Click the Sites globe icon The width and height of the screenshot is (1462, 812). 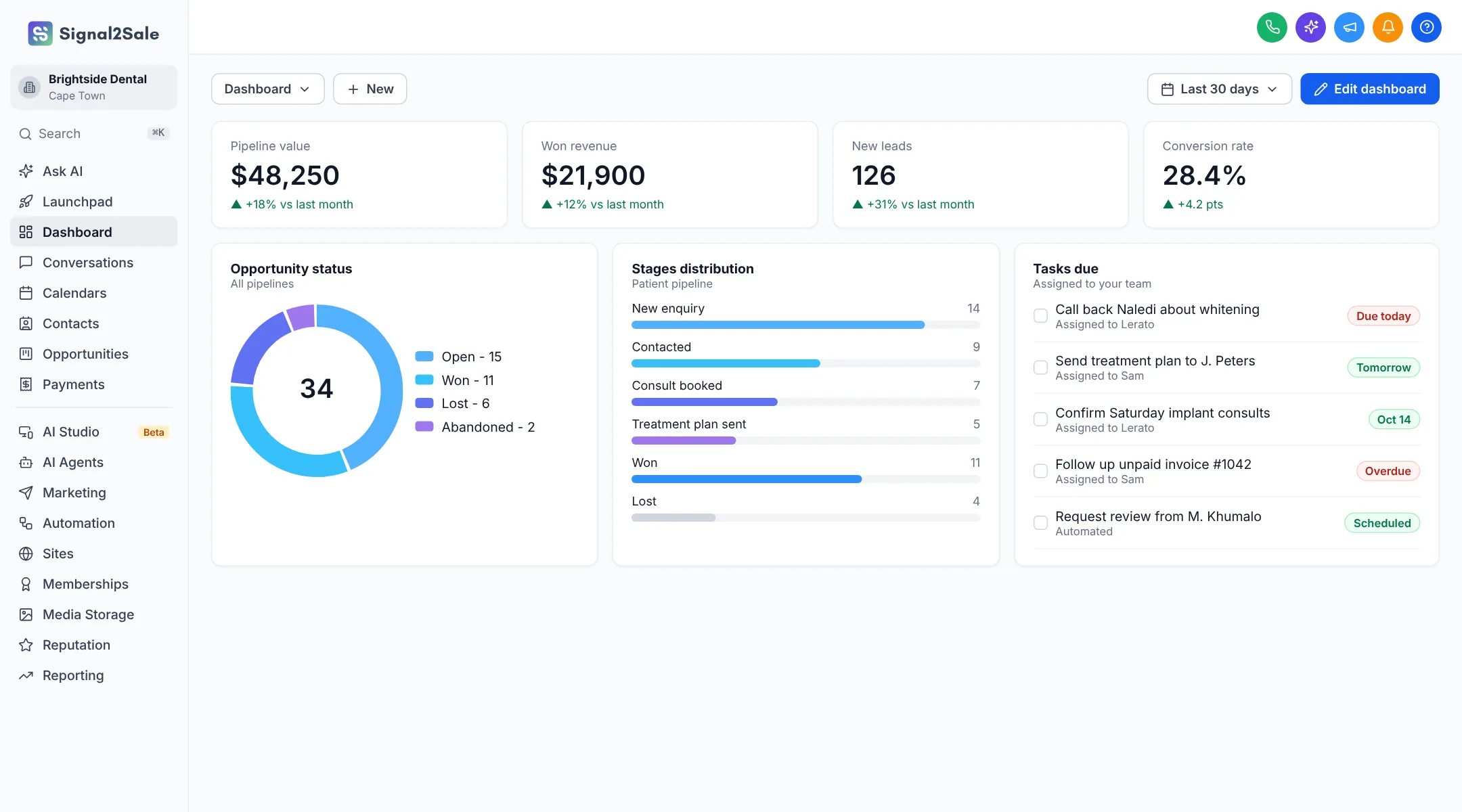[x=26, y=554]
